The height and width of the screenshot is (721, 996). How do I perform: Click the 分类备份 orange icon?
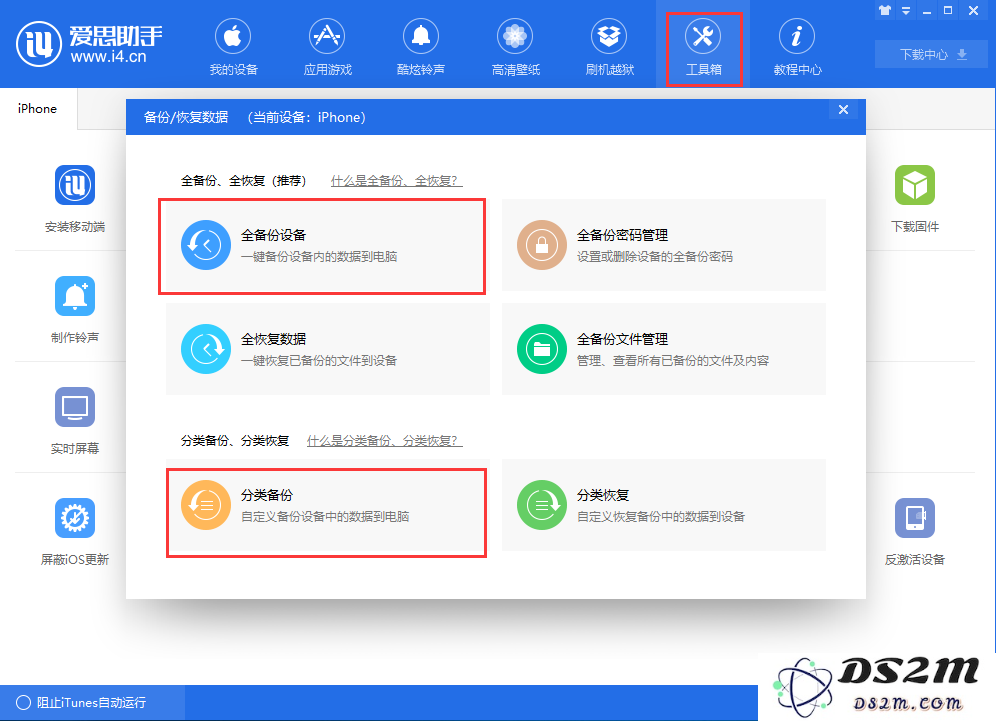click(x=206, y=505)
